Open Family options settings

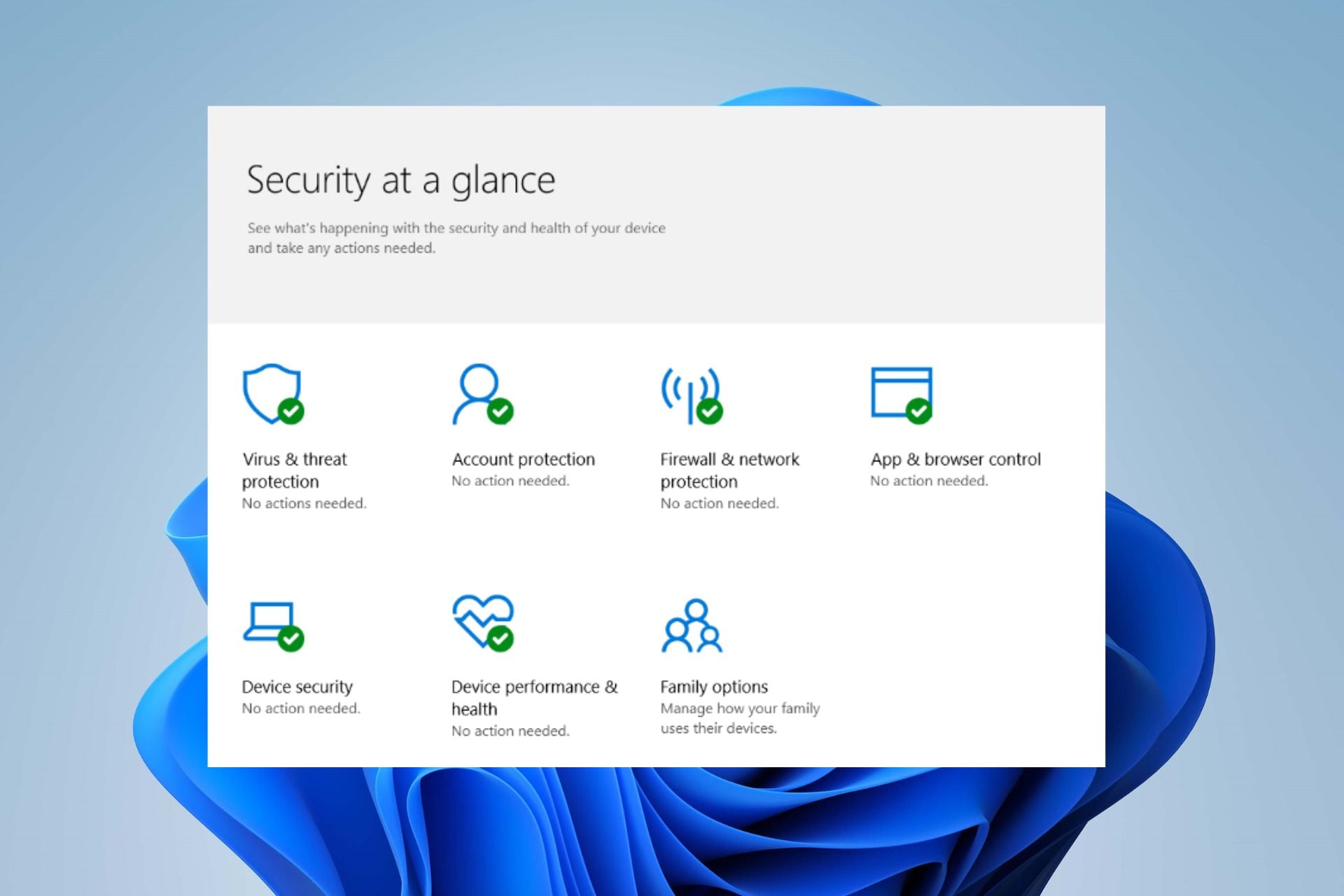[713, 687]
